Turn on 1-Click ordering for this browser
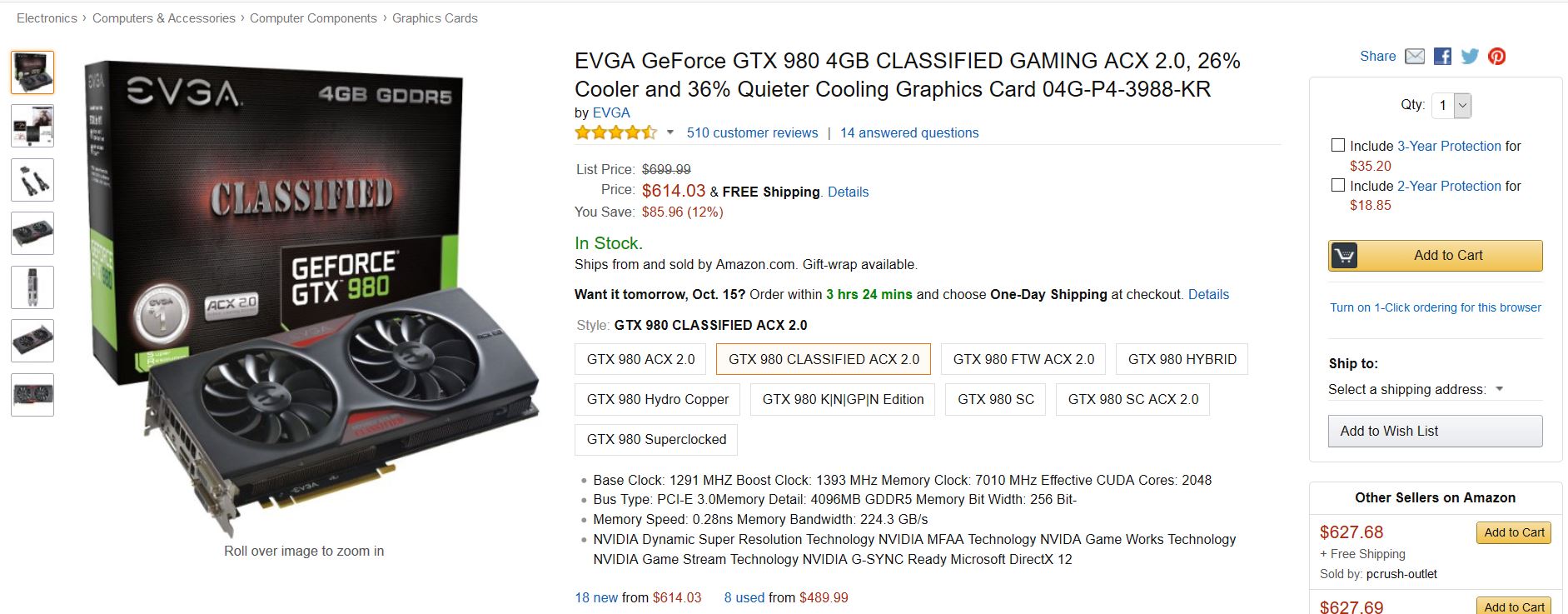The height and width of the screenshot is (614, 1568). (x=1436, y=307)
